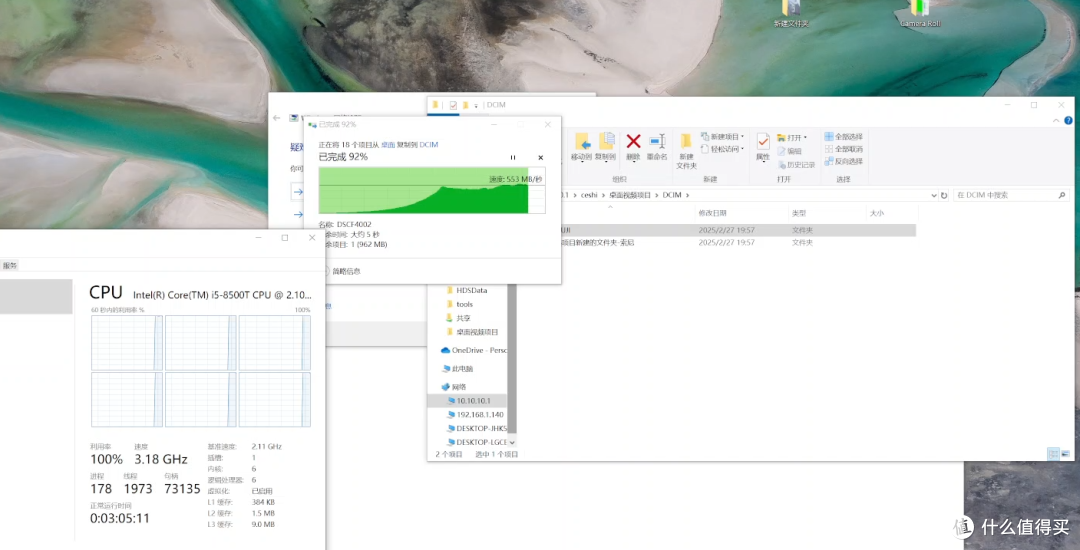The image size is (1080, 550).
Task: Pause the file copy operation
Action: [512, 158]
